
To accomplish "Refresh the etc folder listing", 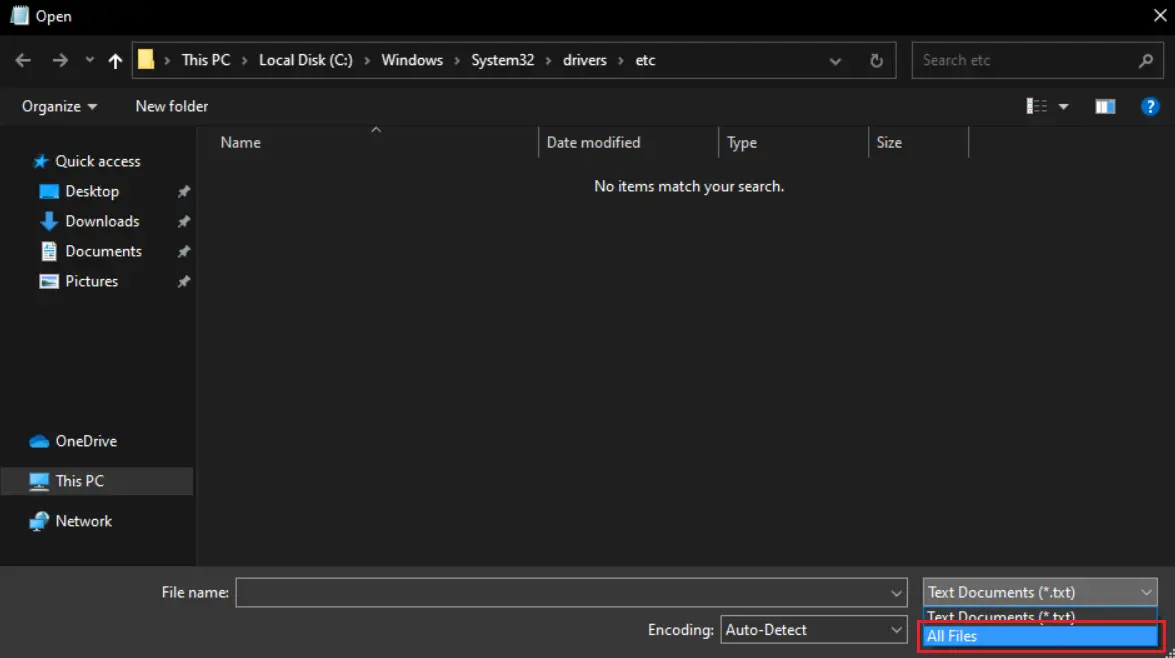I will (x=876, y=61).
